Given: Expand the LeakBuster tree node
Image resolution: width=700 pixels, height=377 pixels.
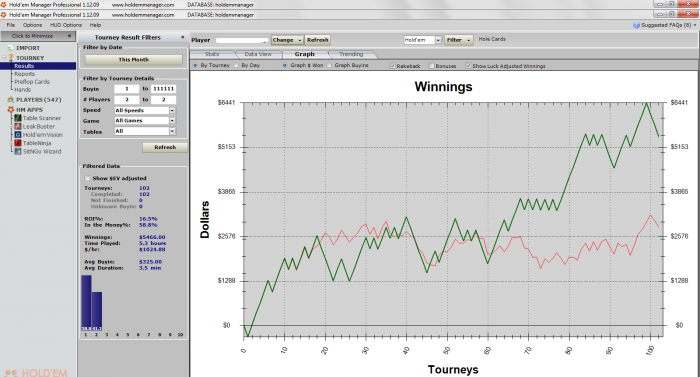Looking at the screenshot, I should pos(11,126).
